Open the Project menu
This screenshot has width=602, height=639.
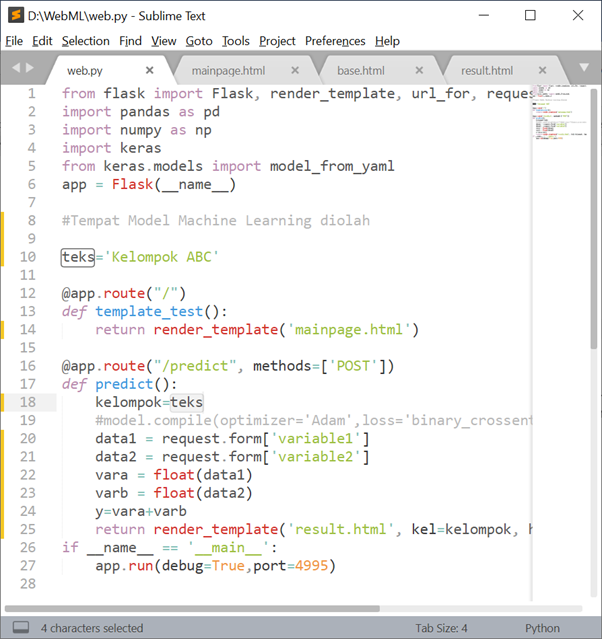[277, 41]
